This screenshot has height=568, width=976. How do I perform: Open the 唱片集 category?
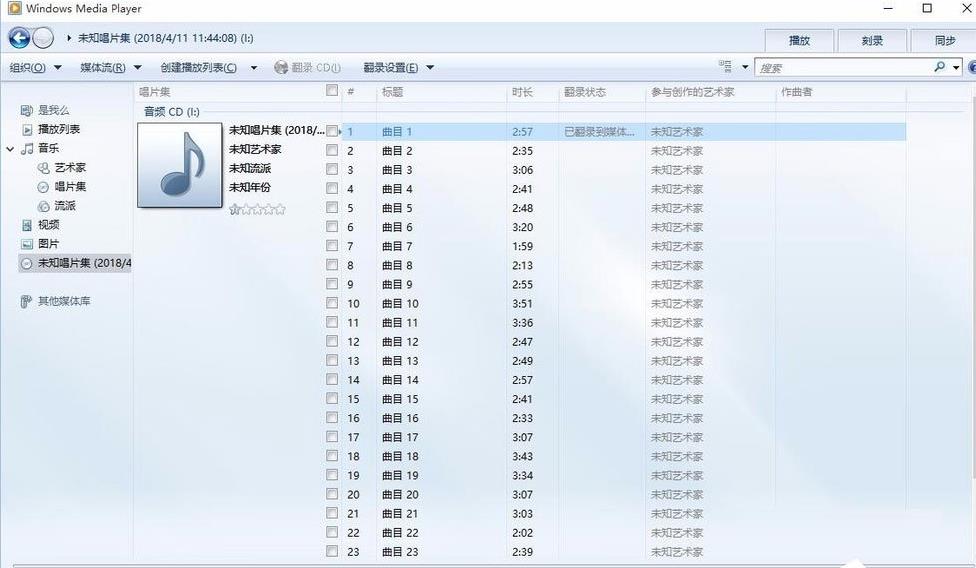point(70,187)
